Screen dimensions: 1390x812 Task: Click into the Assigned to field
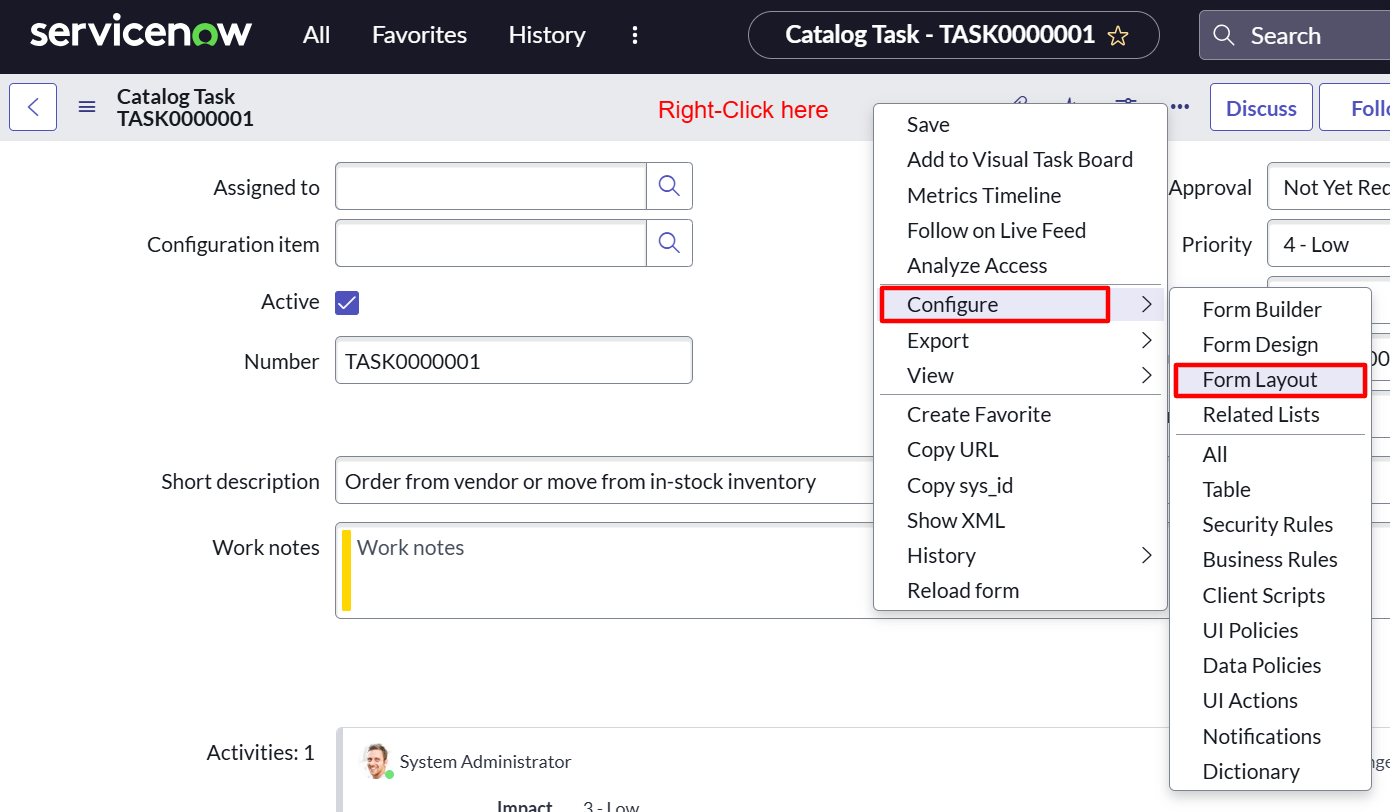click(491, 186)
